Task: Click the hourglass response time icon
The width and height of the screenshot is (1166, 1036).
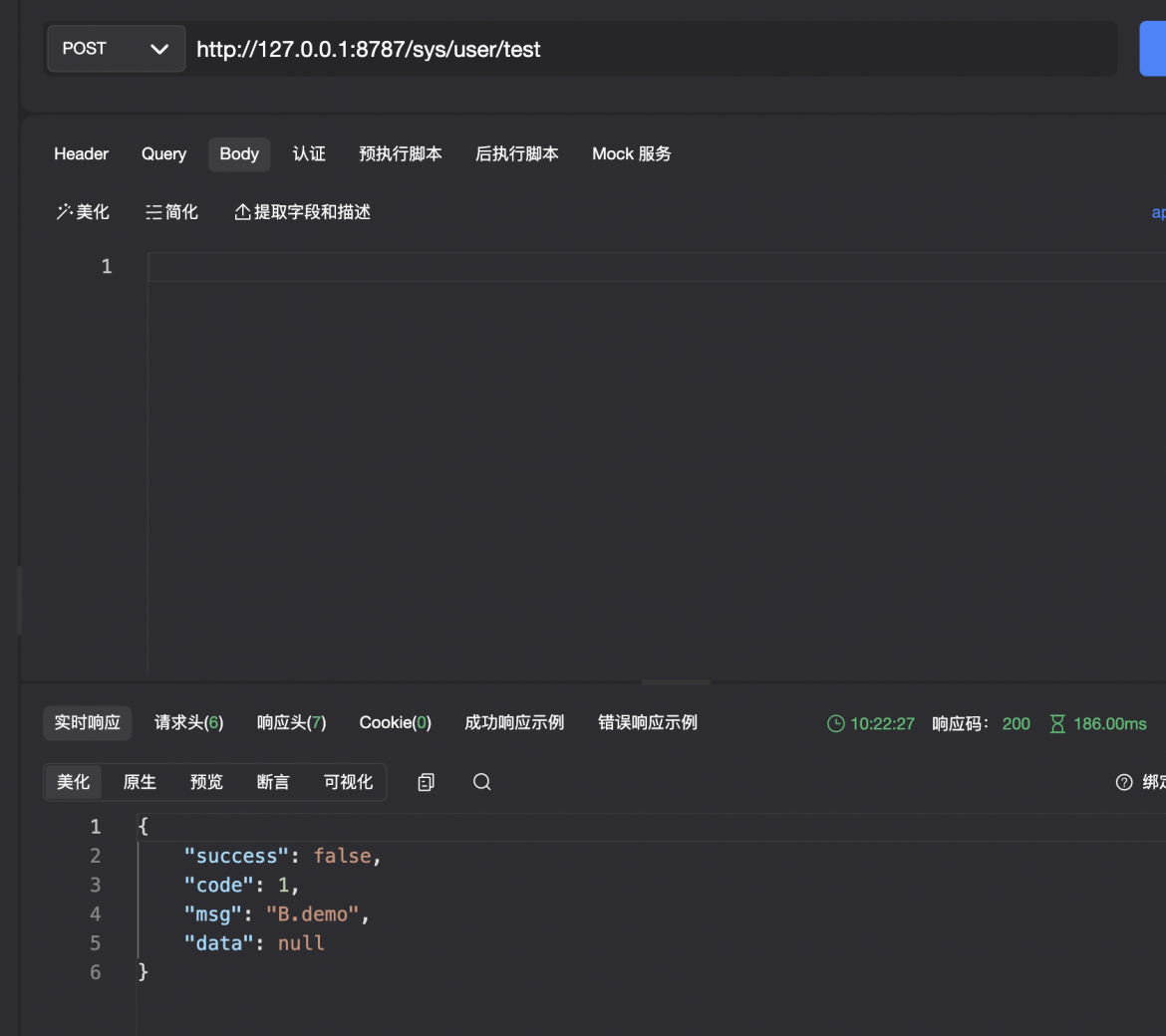Action: (1057, 724)
